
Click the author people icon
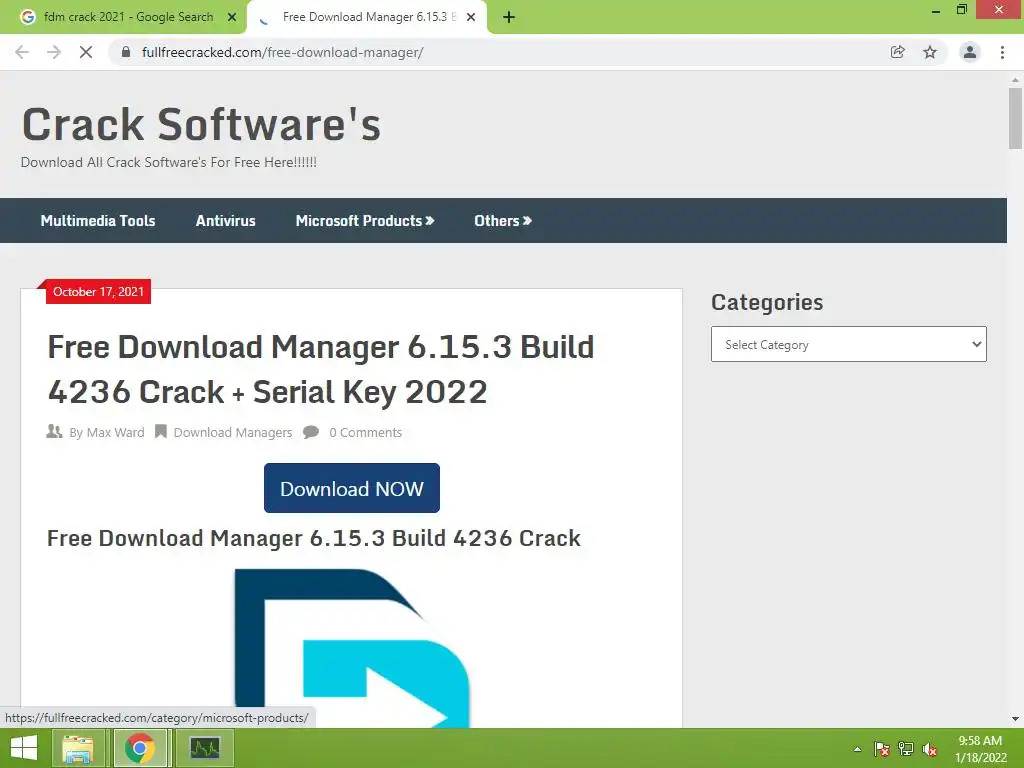click(54, 431)
